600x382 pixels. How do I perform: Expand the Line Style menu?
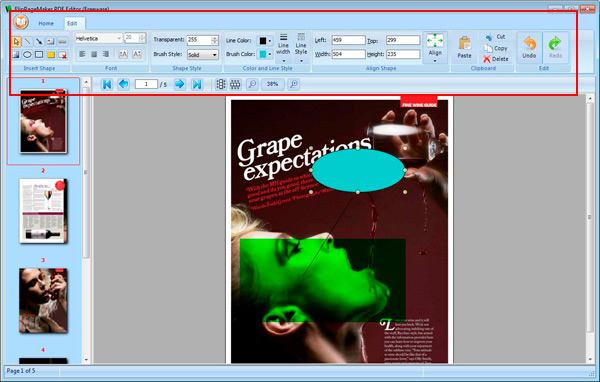pyautogui.click(x=301, y=48)
